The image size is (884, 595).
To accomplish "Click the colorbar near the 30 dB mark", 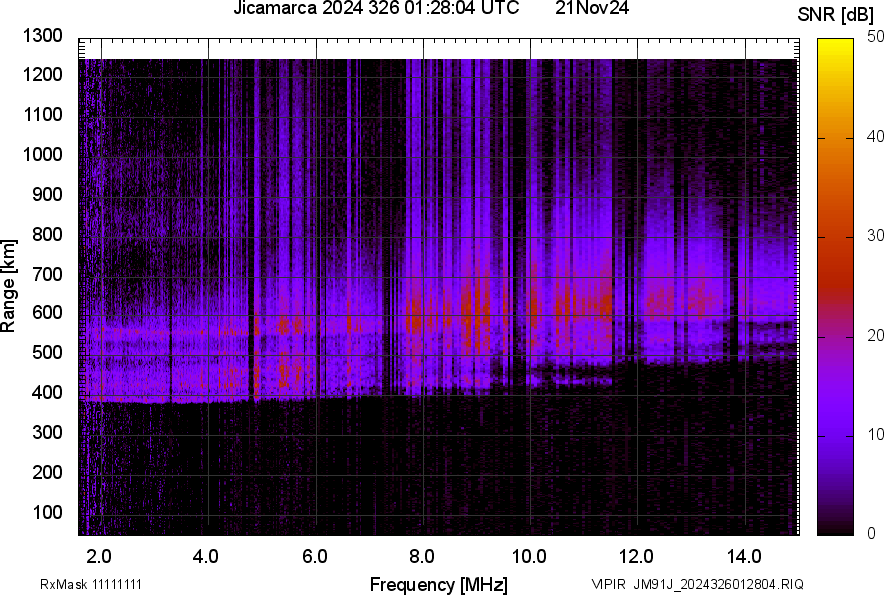I will [836, 236].
